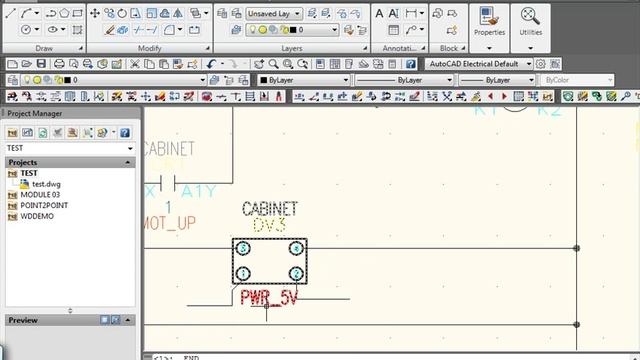640x360 pixels.
Task: Click the red right arrow in electrical toolbar
Action: [x=504, y=96]
